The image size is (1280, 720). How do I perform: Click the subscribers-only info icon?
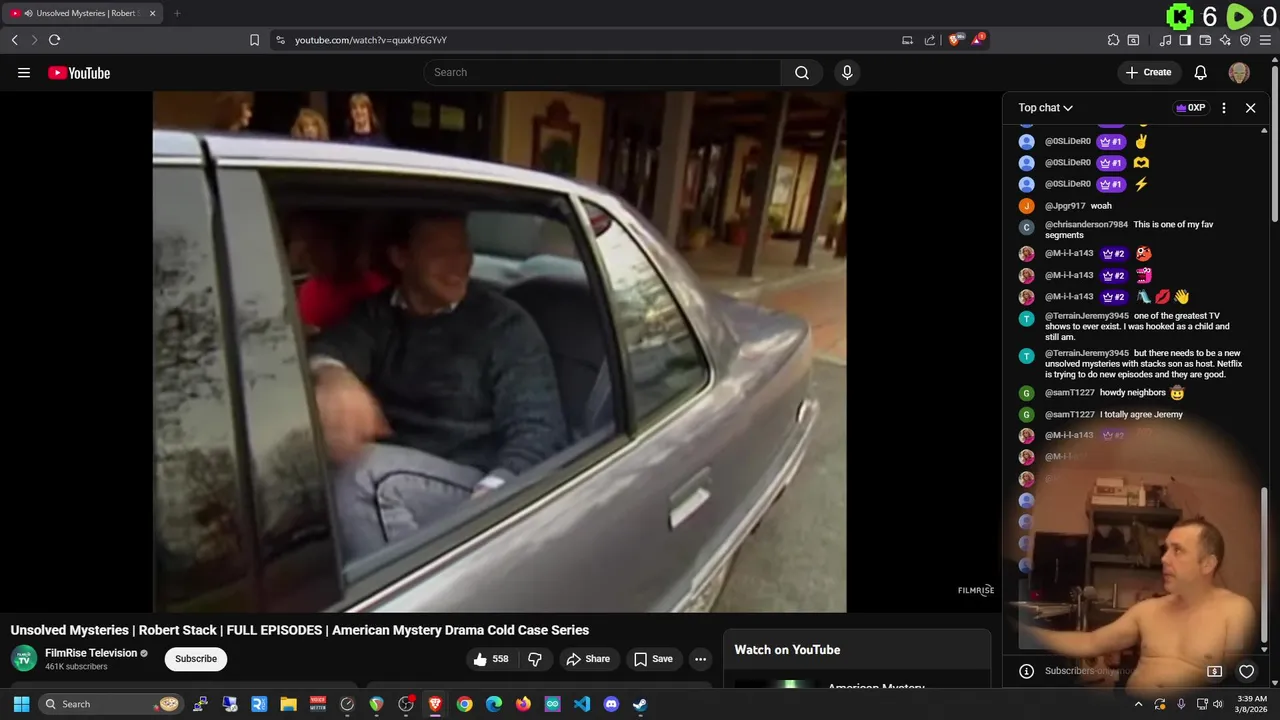point(1026,671)
